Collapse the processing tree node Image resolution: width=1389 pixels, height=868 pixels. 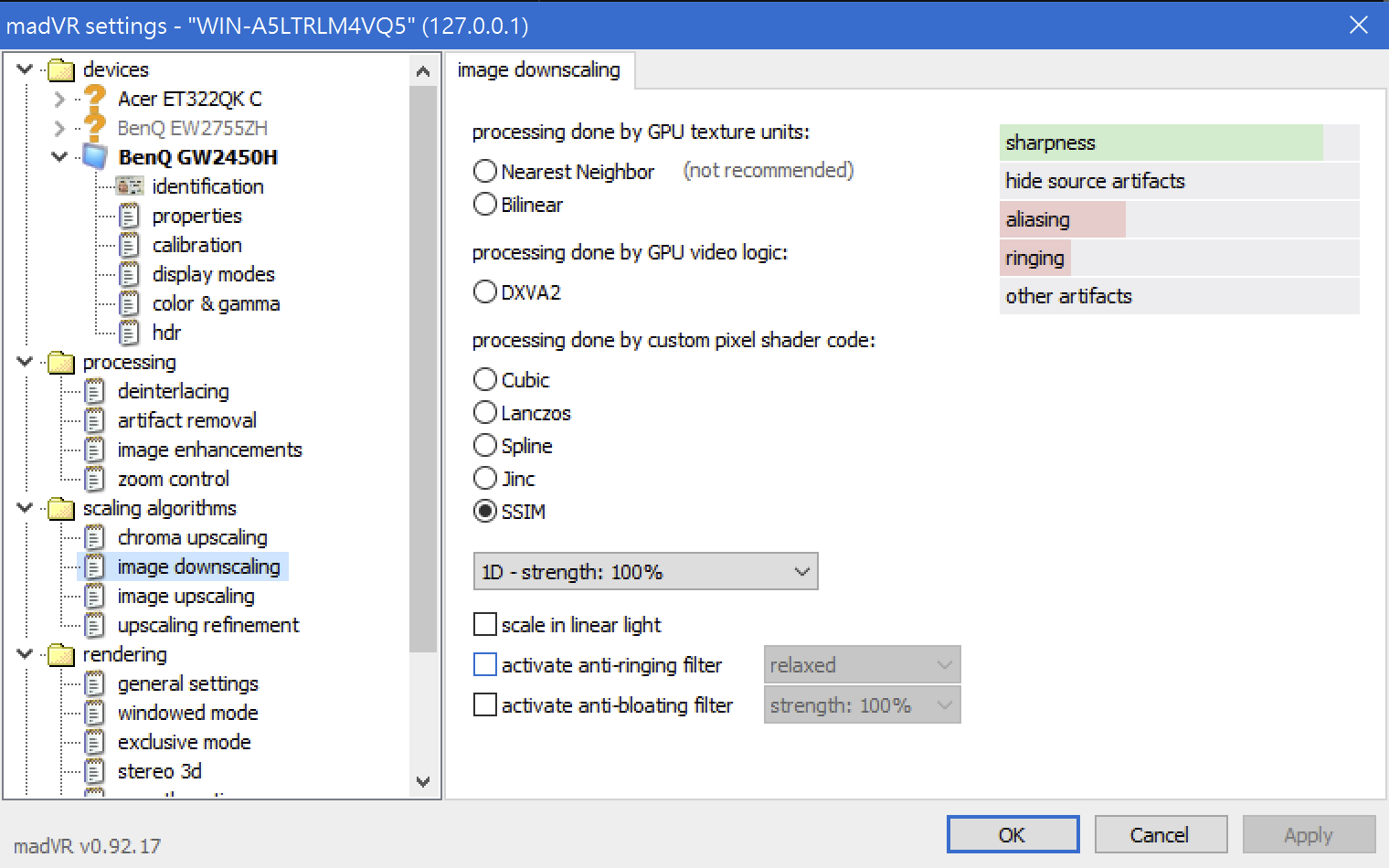click(x=25, y=362)
